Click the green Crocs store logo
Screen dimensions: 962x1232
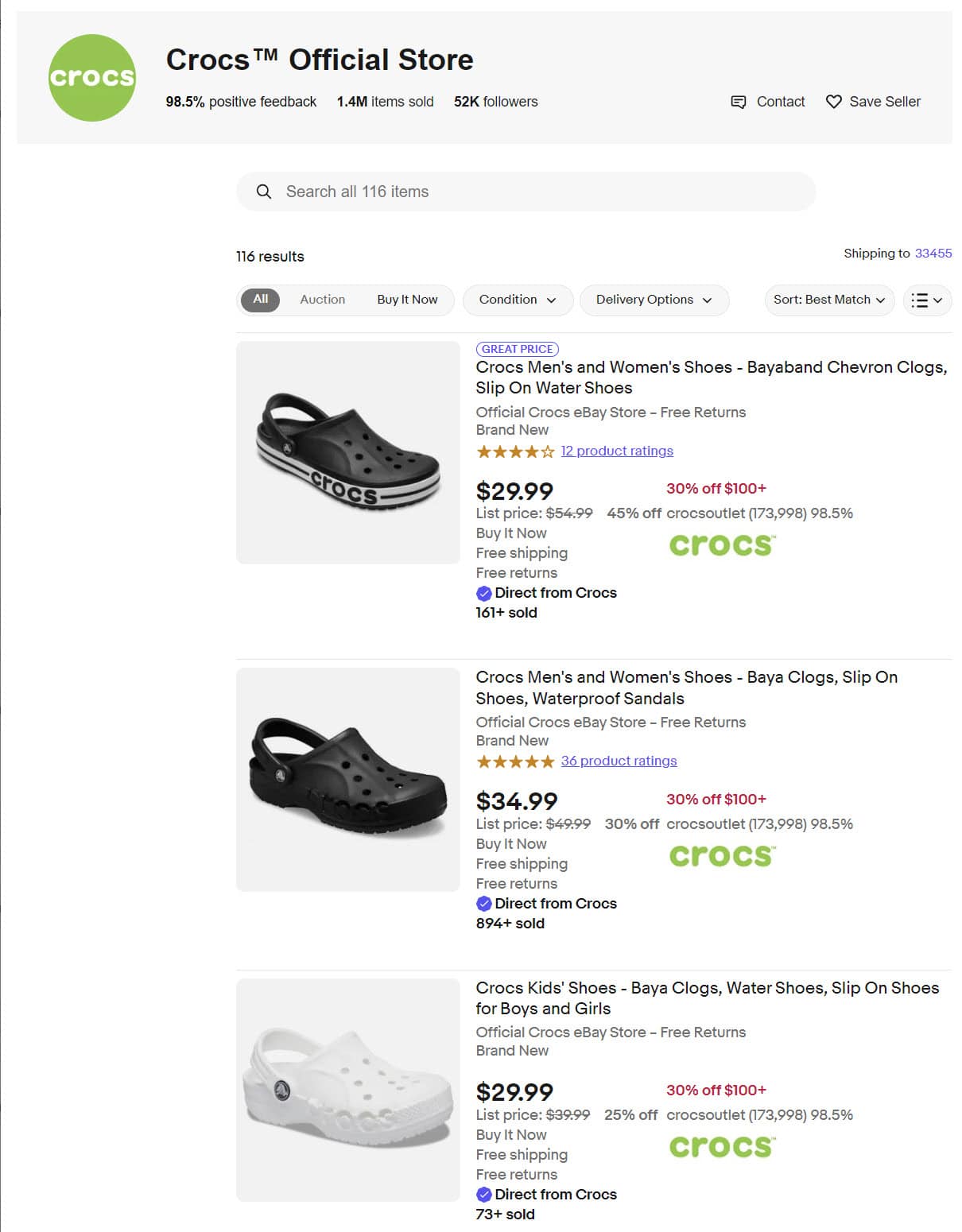(x=92, y=78)
